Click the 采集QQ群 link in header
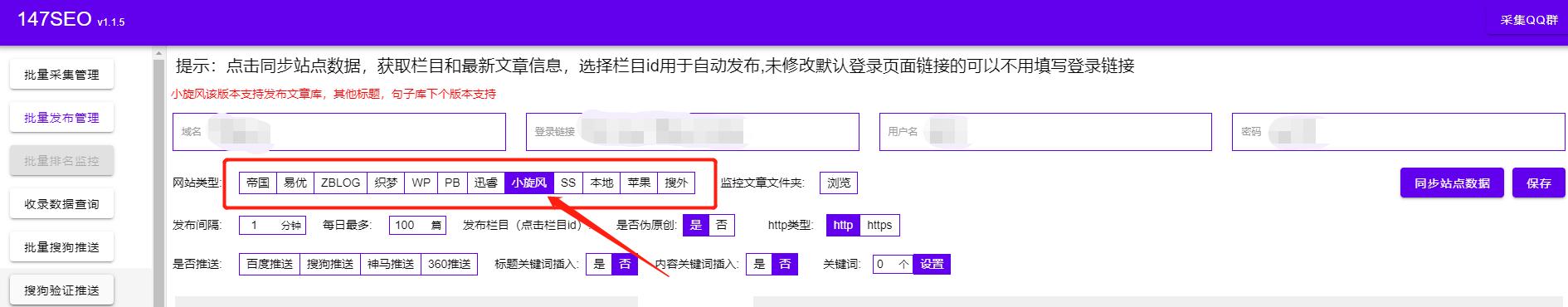 click(1529, 20)
